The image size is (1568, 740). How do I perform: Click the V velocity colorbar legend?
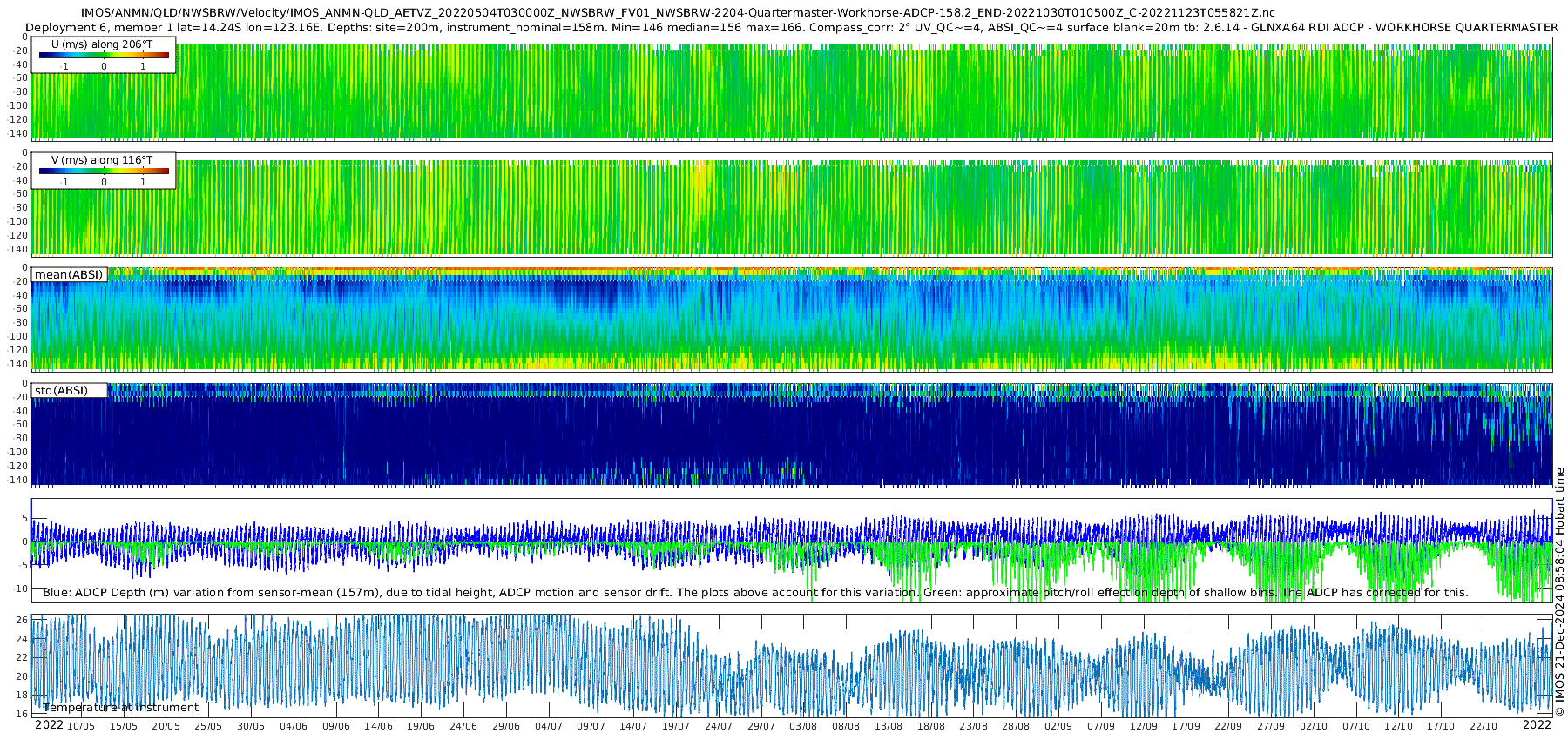(x=104, y=171)
